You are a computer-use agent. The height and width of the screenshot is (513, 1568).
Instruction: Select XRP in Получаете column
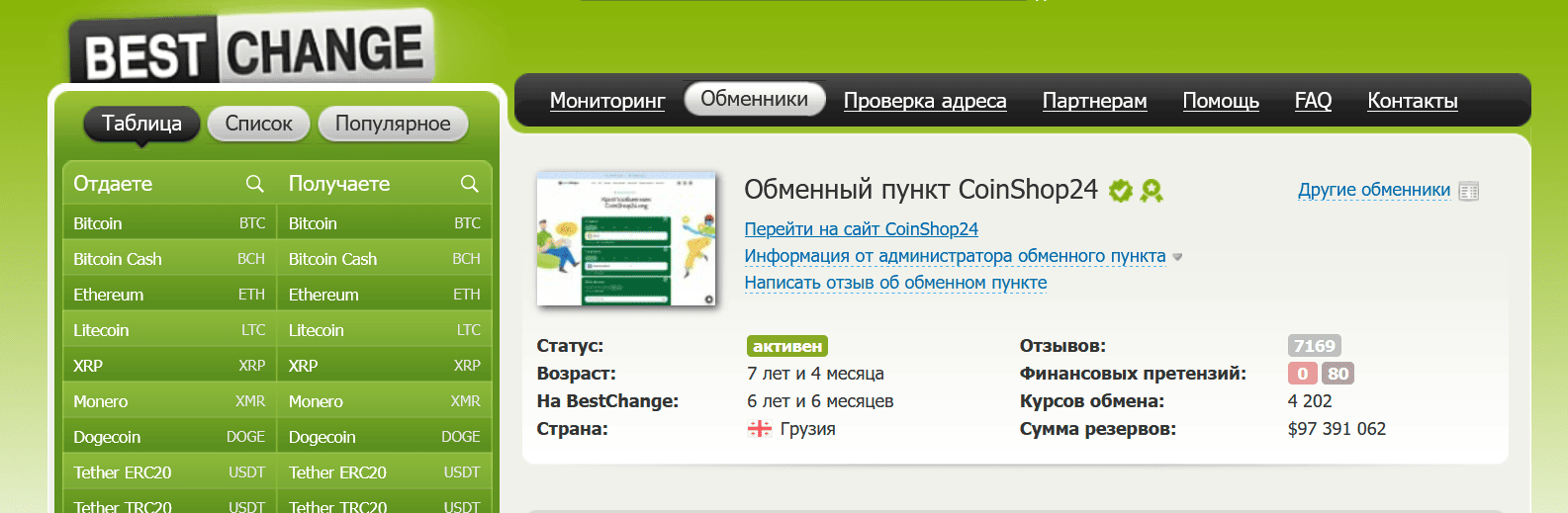pyautogui.click(x=385, y=366)
